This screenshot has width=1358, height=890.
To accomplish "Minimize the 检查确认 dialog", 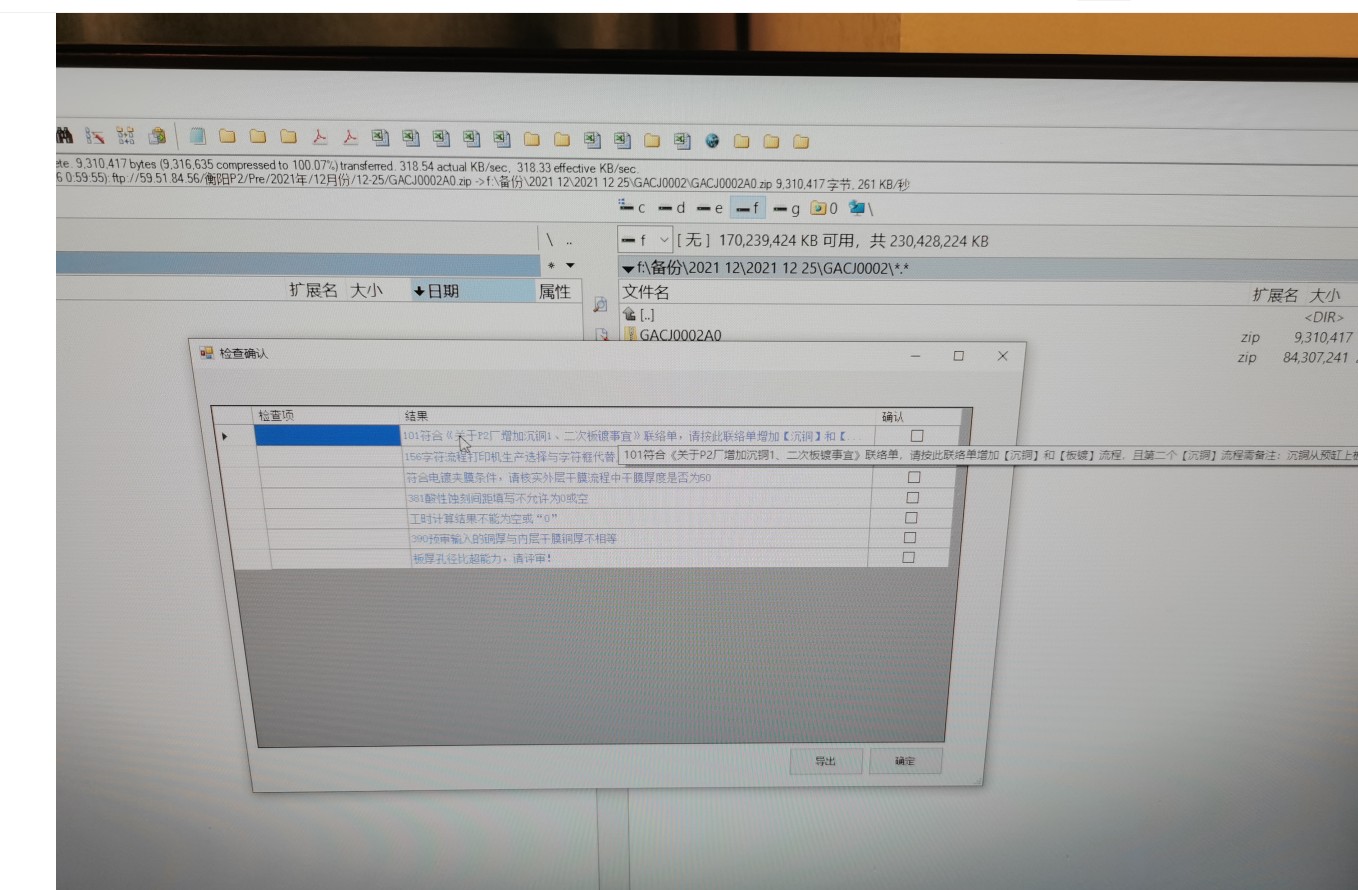I will (x=916, y=356).
